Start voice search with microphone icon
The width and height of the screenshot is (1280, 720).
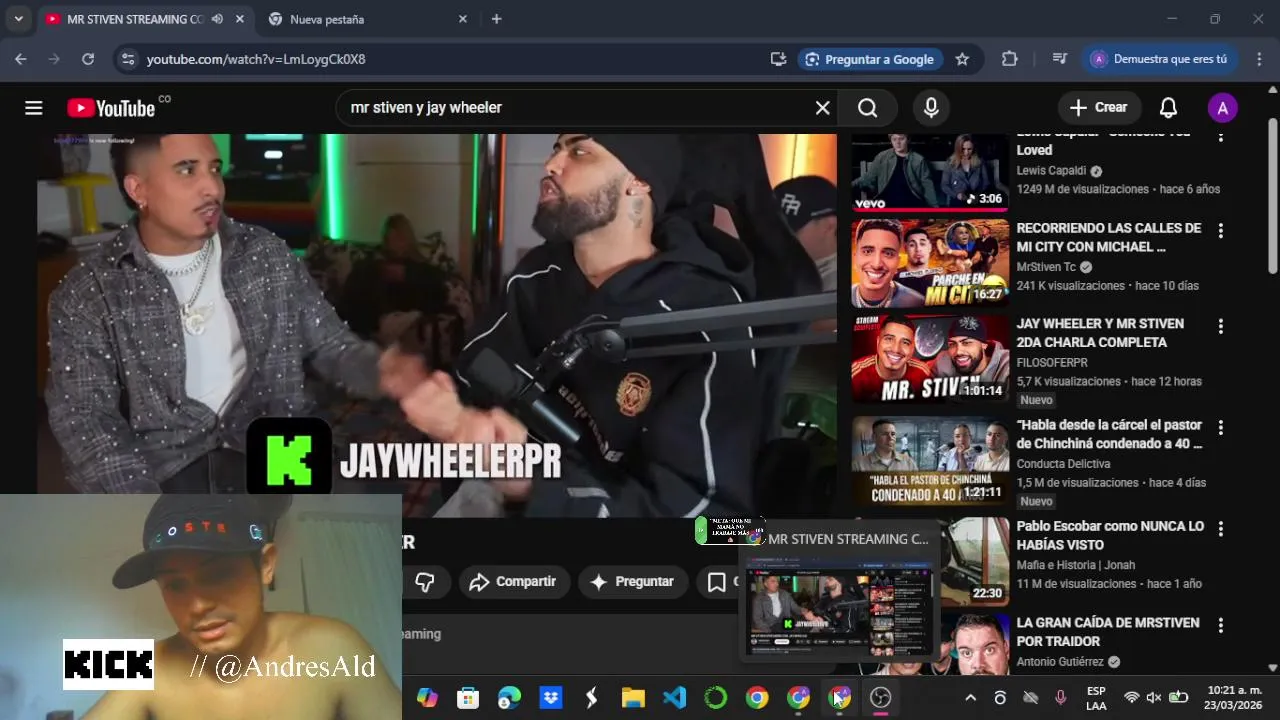[x=931, y=108]
